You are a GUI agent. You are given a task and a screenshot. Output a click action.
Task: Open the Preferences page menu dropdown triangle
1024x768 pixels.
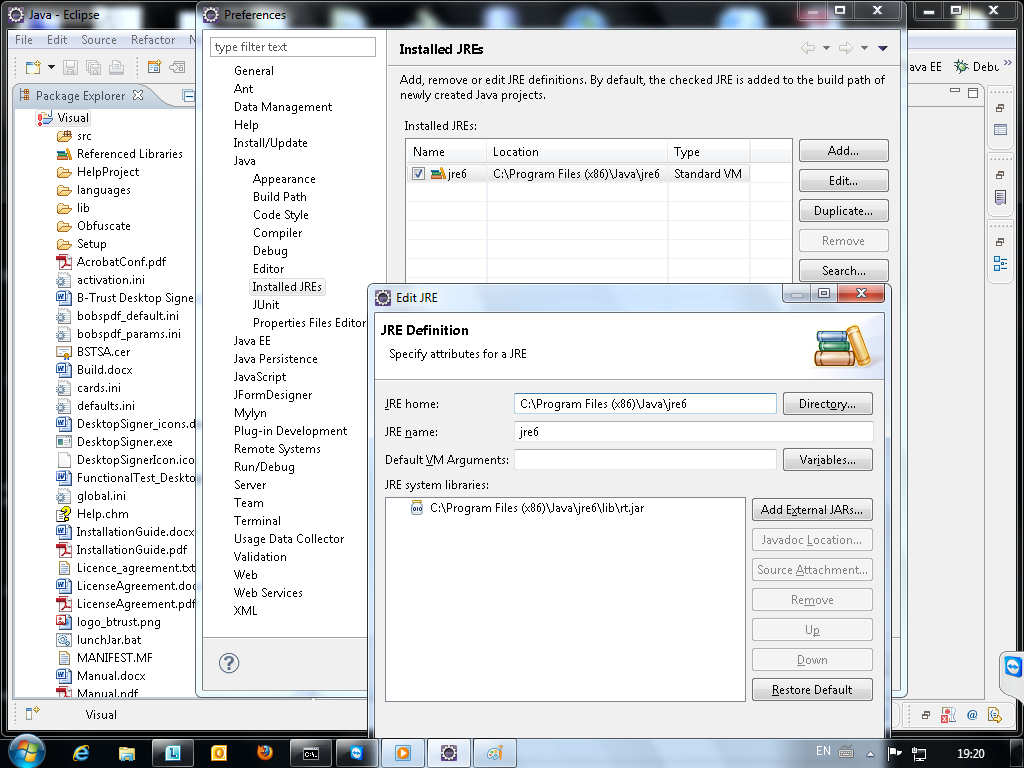click(882, 48)
